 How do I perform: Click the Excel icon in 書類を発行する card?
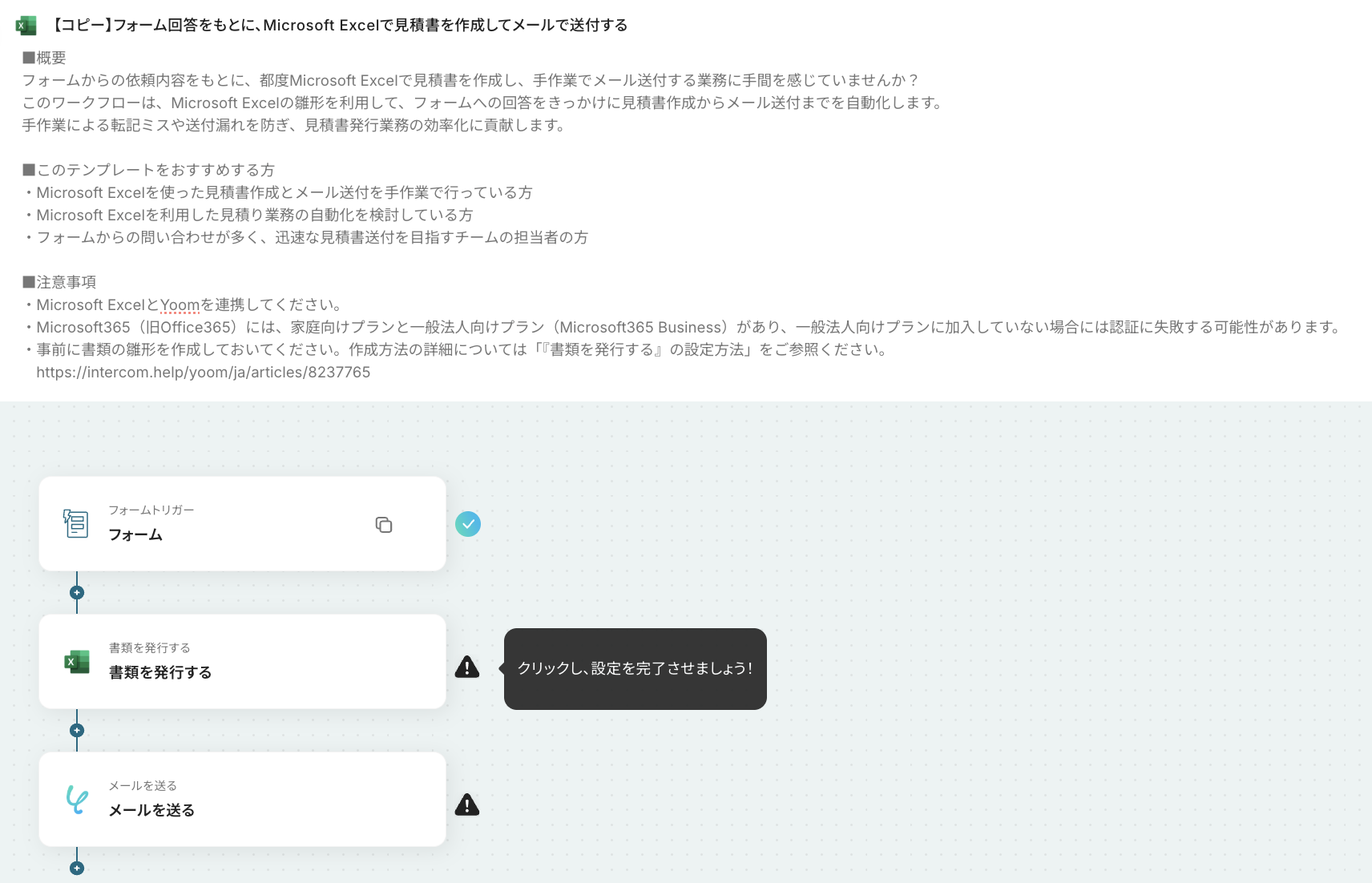coord(77,662)
